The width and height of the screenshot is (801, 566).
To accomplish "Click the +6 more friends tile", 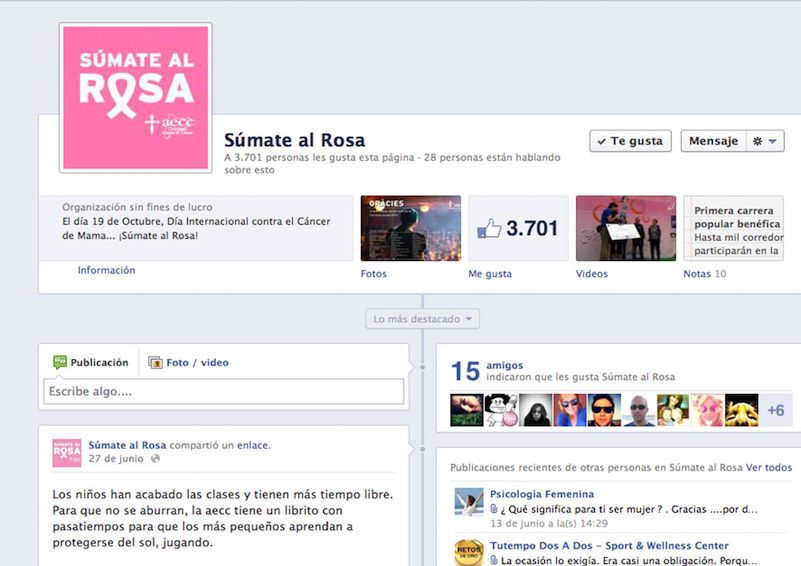I will [776, 410].
